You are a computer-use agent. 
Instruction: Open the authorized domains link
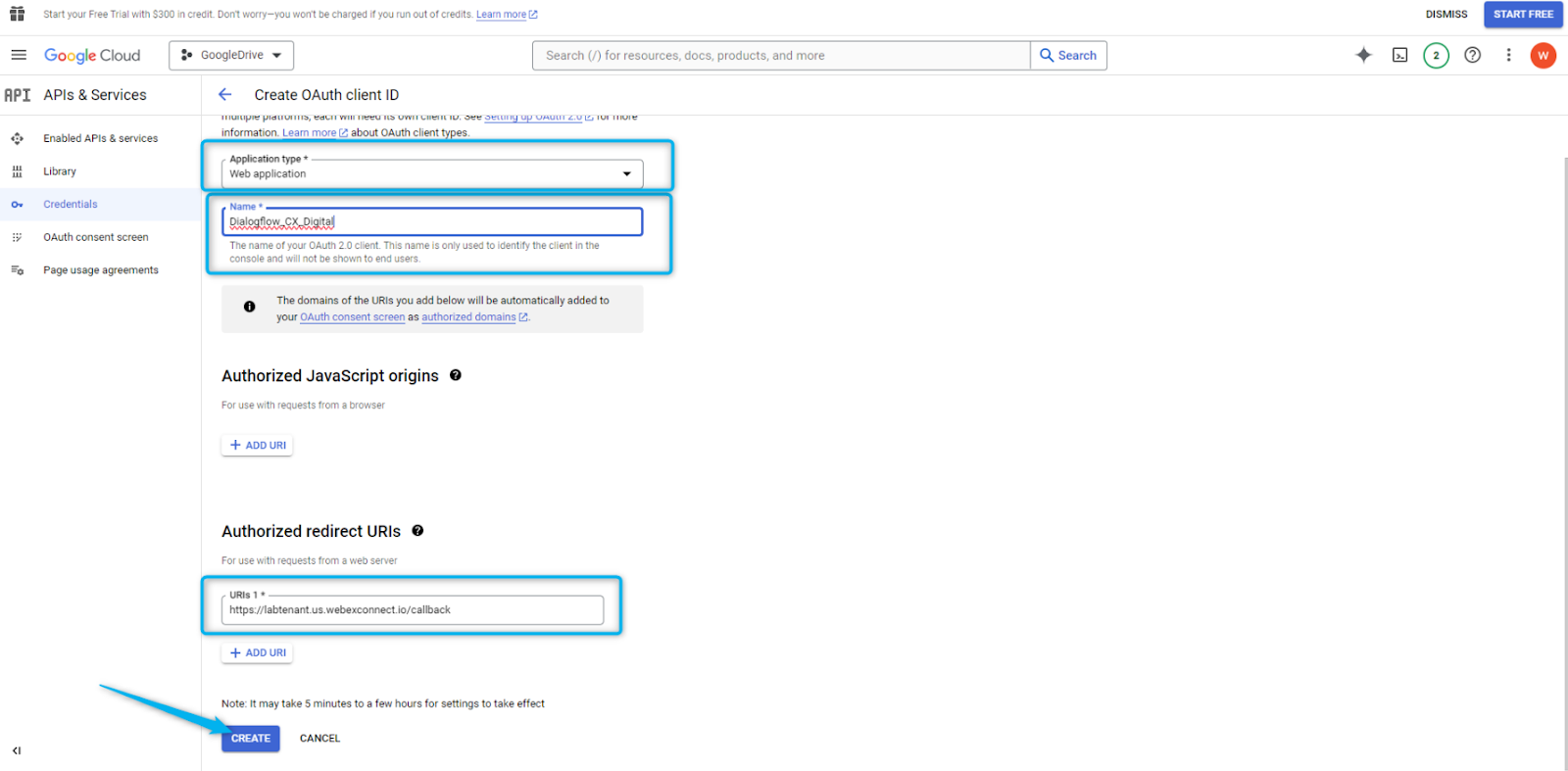[x=474, y=317]
